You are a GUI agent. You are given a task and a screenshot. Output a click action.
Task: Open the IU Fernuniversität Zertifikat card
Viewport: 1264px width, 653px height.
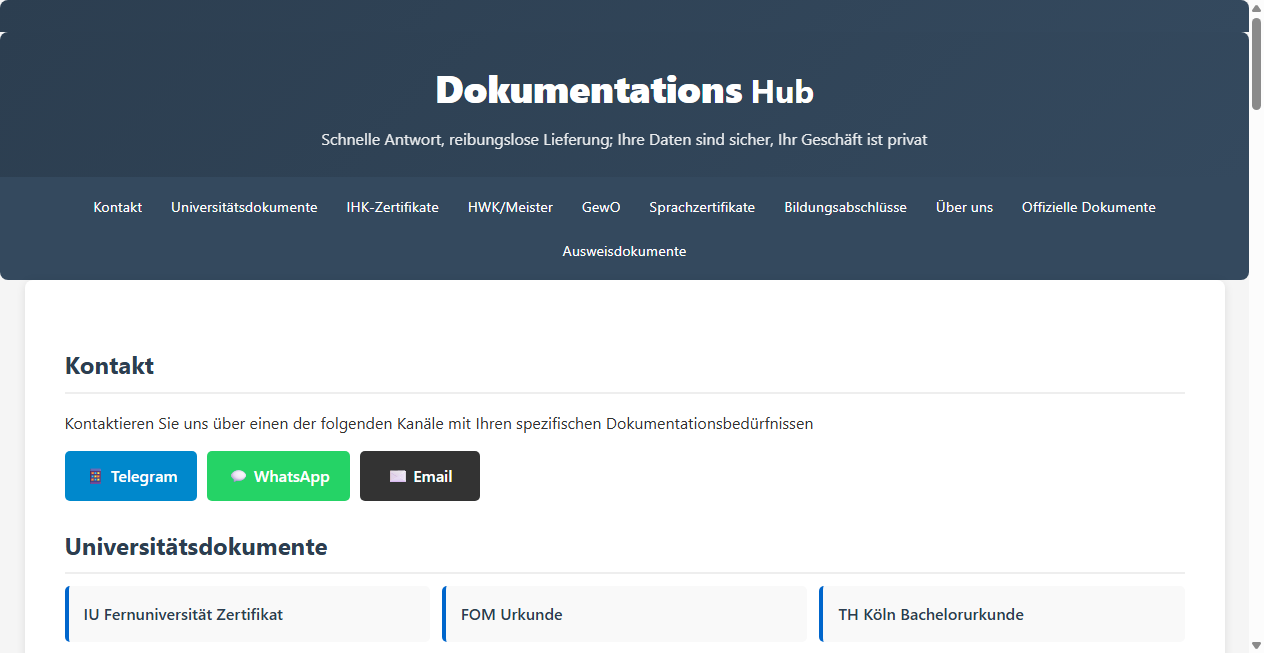tap(247, 614)
